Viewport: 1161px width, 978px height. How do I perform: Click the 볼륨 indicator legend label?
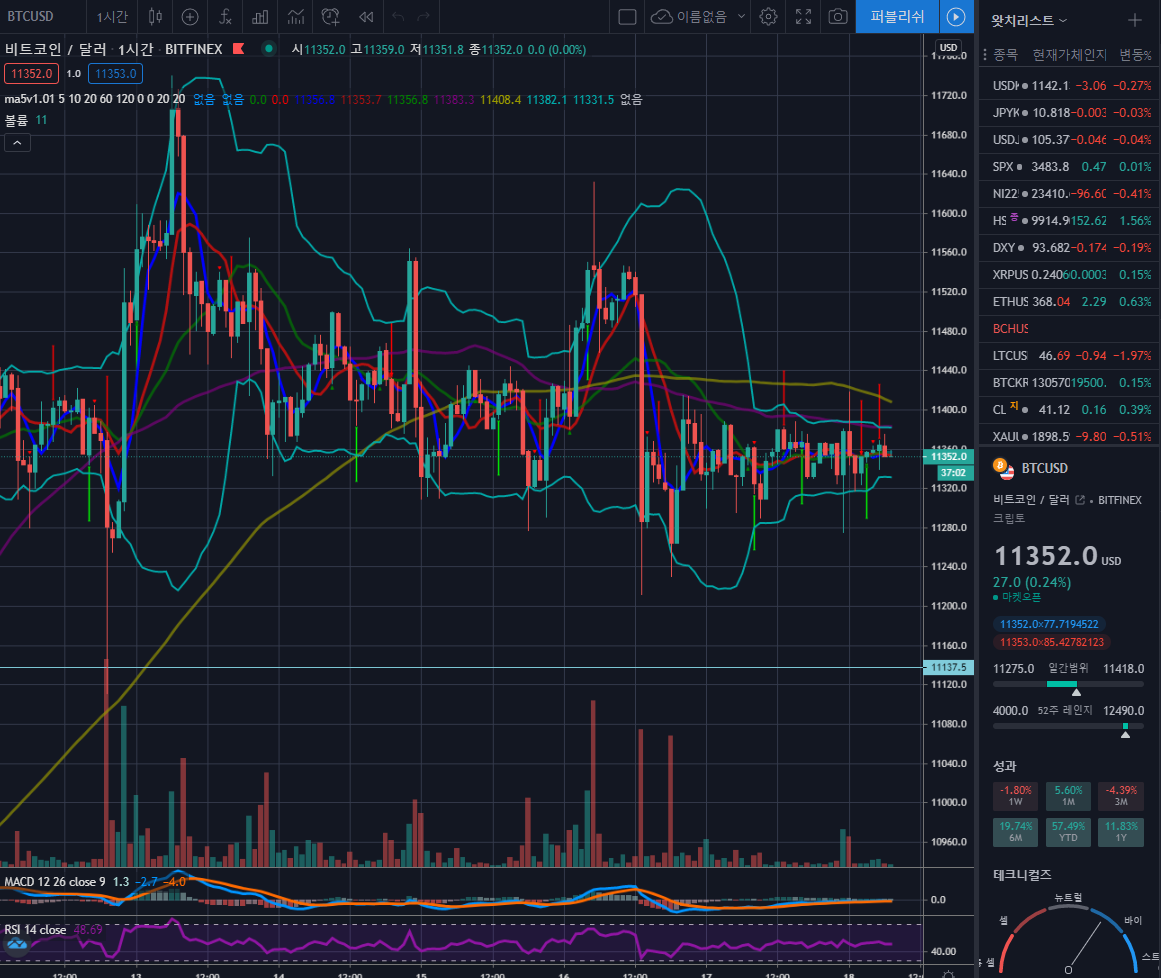[16, 120]
